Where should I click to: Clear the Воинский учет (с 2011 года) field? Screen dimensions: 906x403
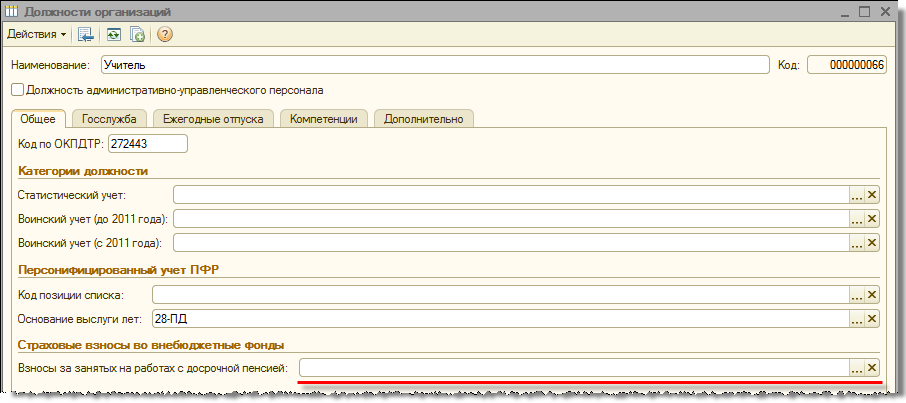tap(872, 243)
